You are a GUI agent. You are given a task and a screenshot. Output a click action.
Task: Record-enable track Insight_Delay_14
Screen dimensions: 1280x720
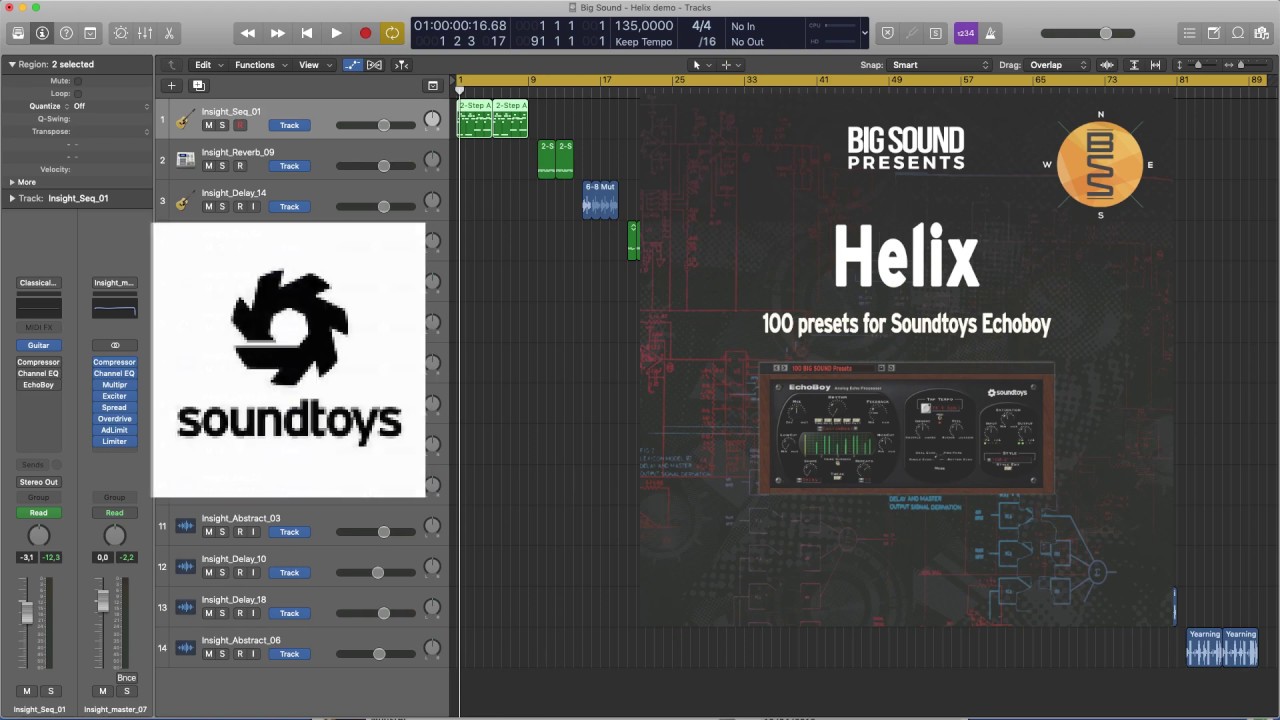pos(239,206)
